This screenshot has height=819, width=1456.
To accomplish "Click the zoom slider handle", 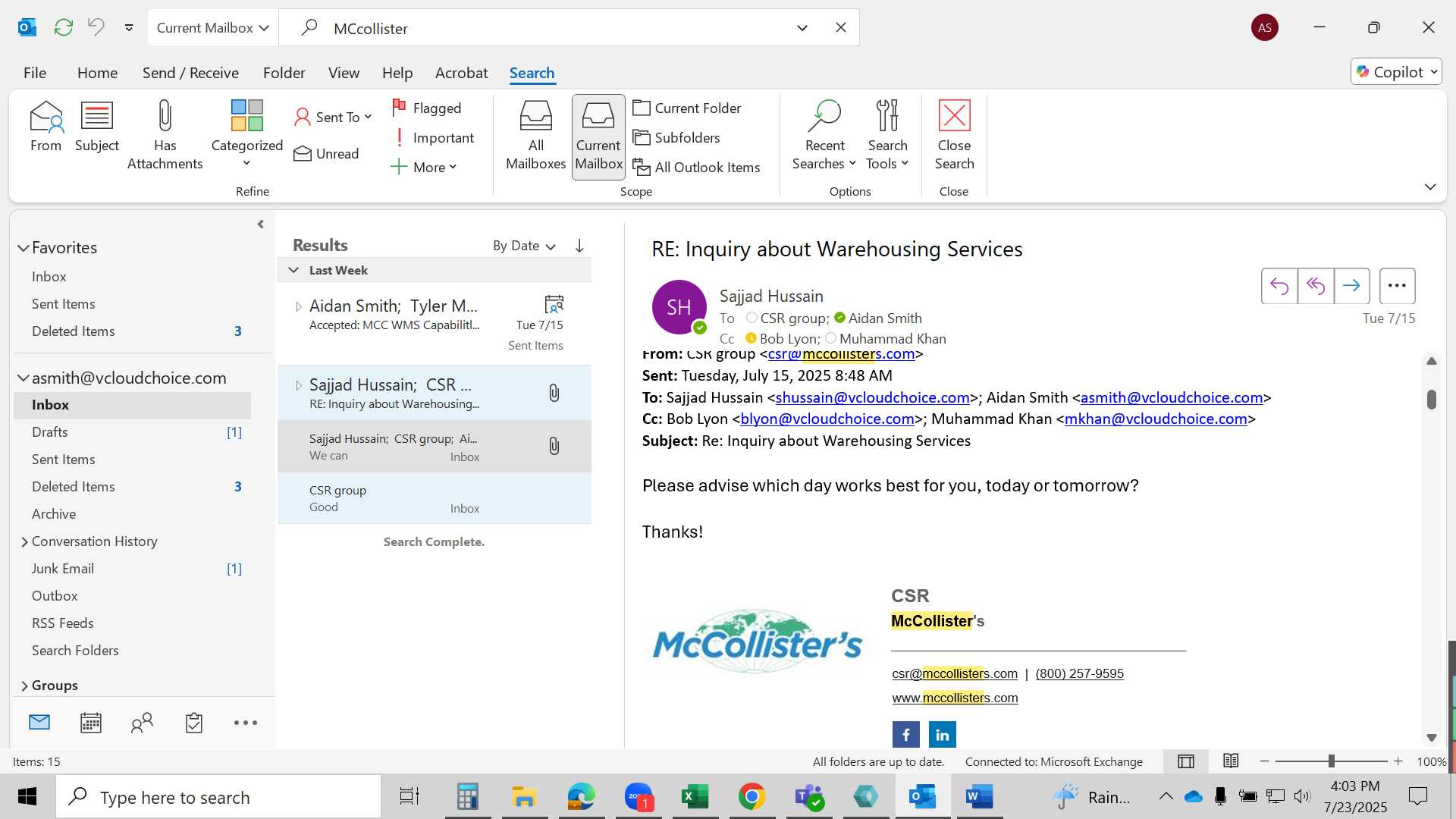I will [x=1331, y=761].
